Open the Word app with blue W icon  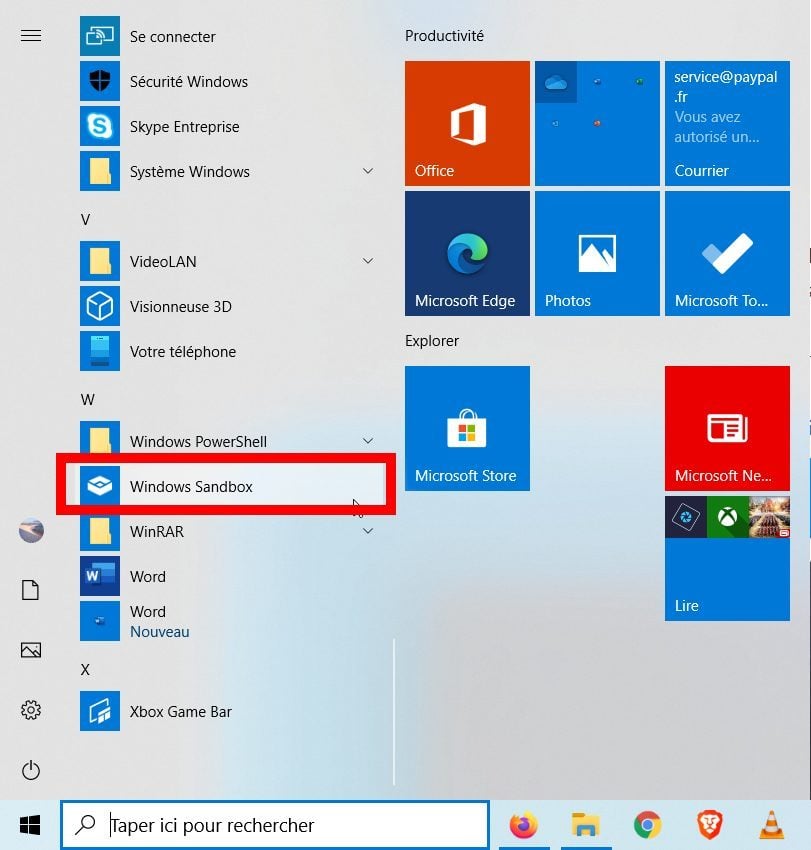point(100,576)
